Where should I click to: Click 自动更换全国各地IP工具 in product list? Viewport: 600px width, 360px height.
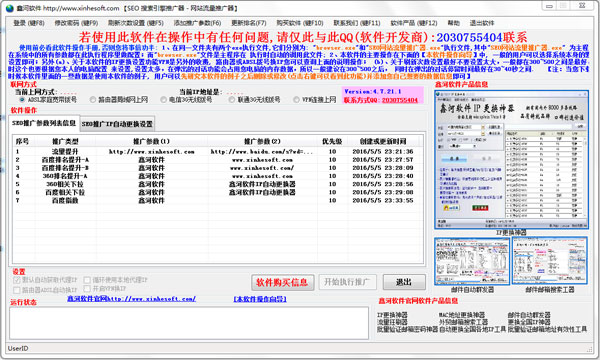coord(473,329)
